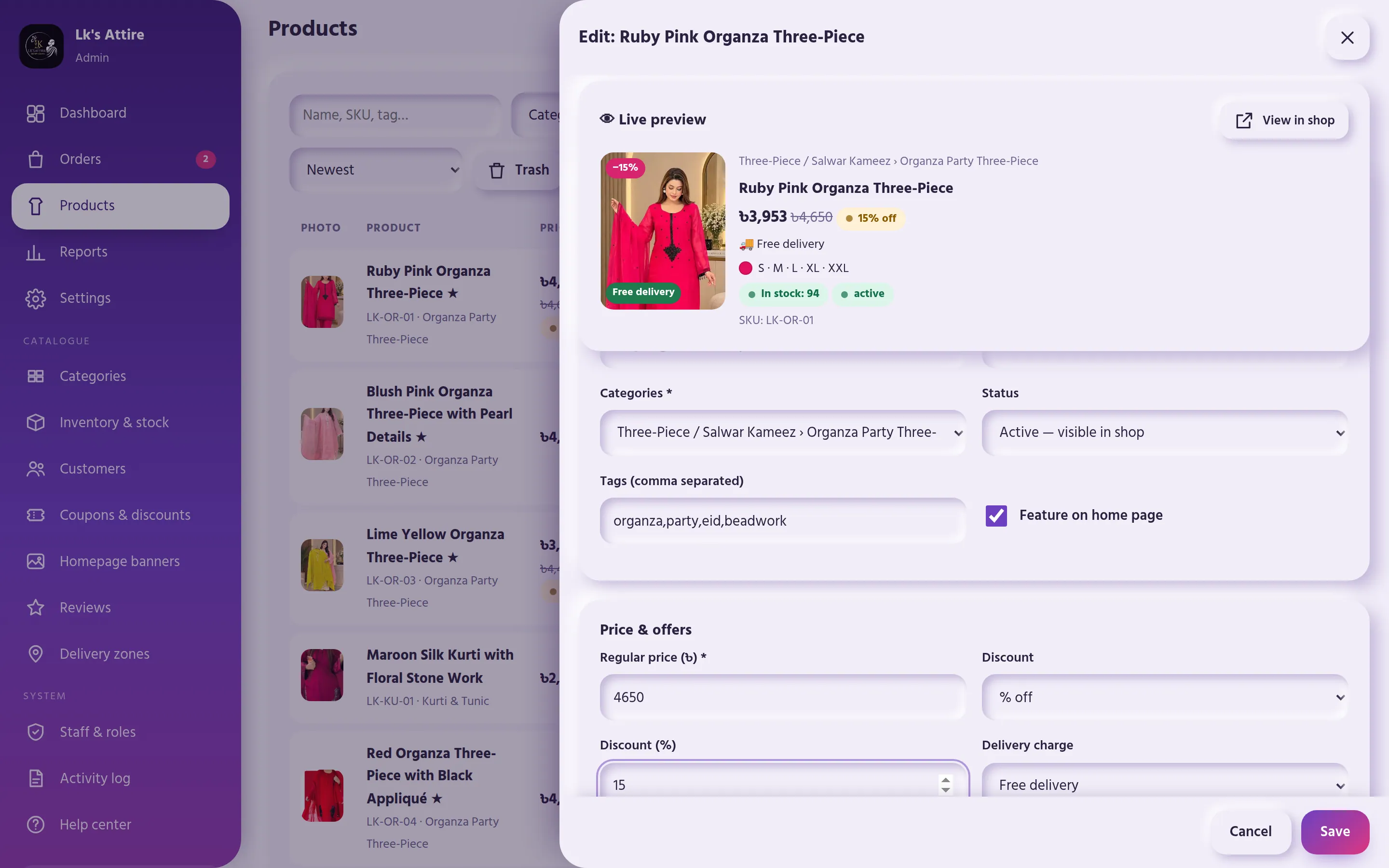Open the Discount type dropdown showing % off
Screen dimensions: 1389x868
tap(1165, 697)
